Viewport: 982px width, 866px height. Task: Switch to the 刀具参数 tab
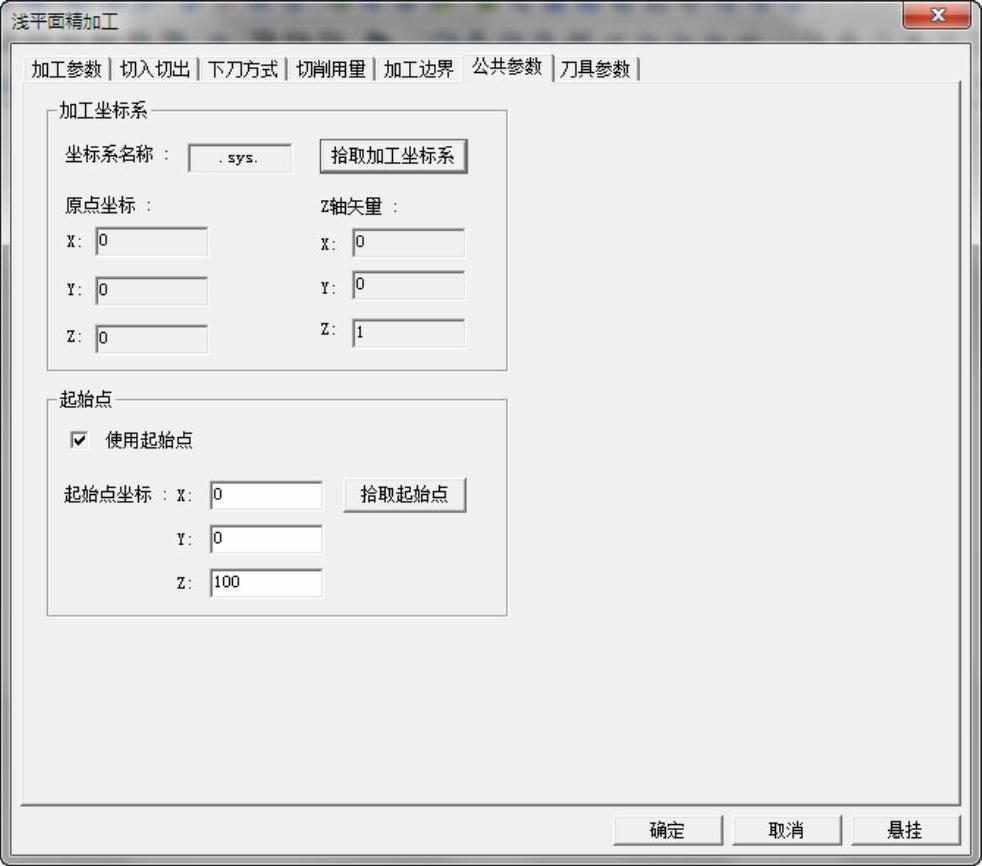coord(595,69)
